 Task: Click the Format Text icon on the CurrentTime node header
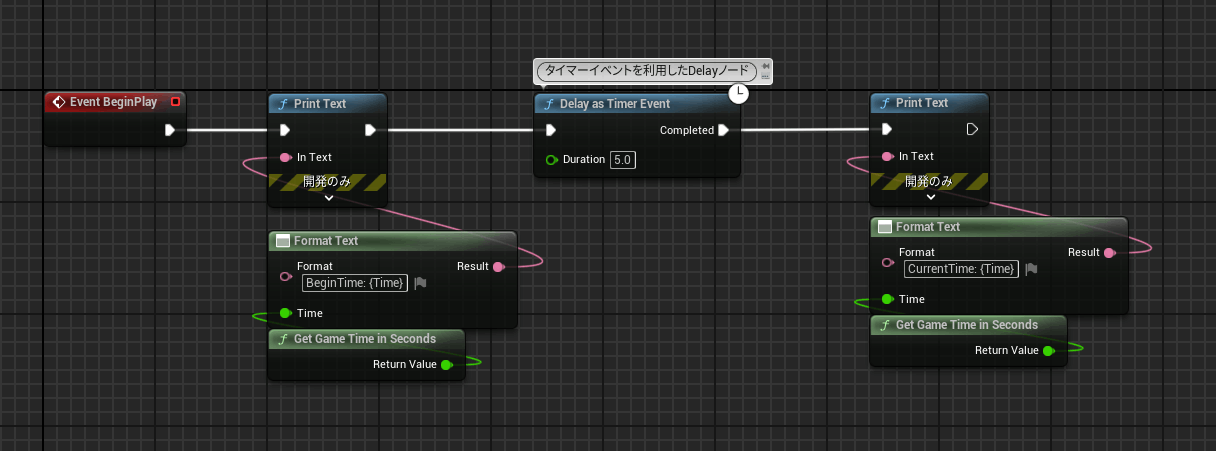(885, 227)
